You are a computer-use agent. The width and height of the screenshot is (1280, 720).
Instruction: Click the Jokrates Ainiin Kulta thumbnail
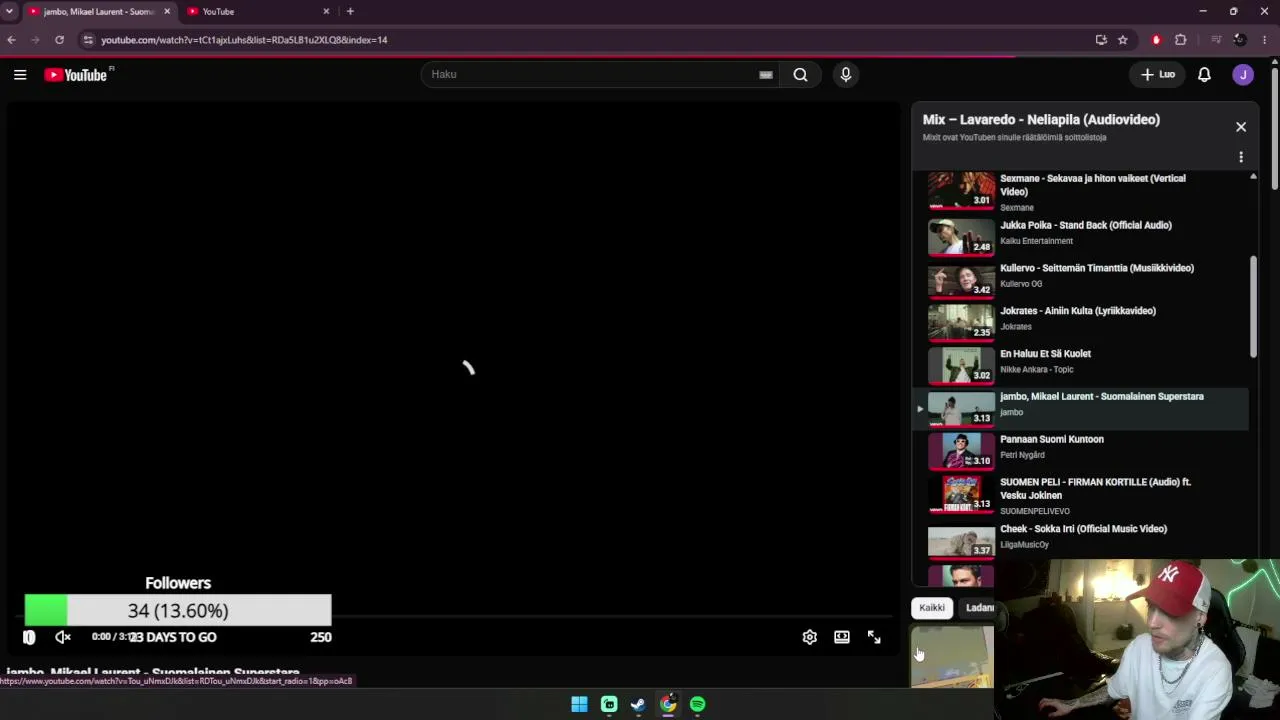point(961,322)
